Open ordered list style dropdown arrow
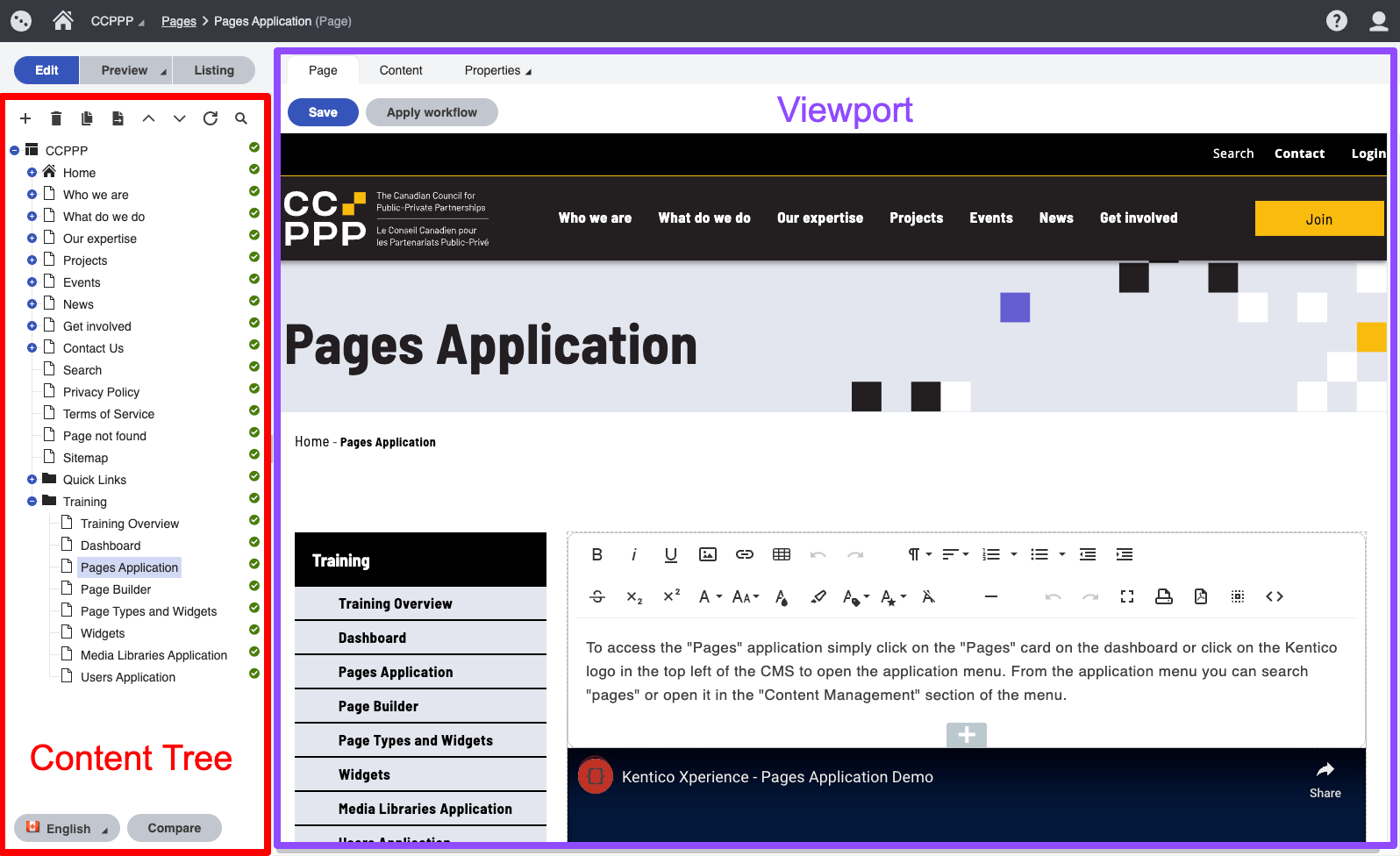This screenshot has width=1400, height=856. [x=1014, y=554]
